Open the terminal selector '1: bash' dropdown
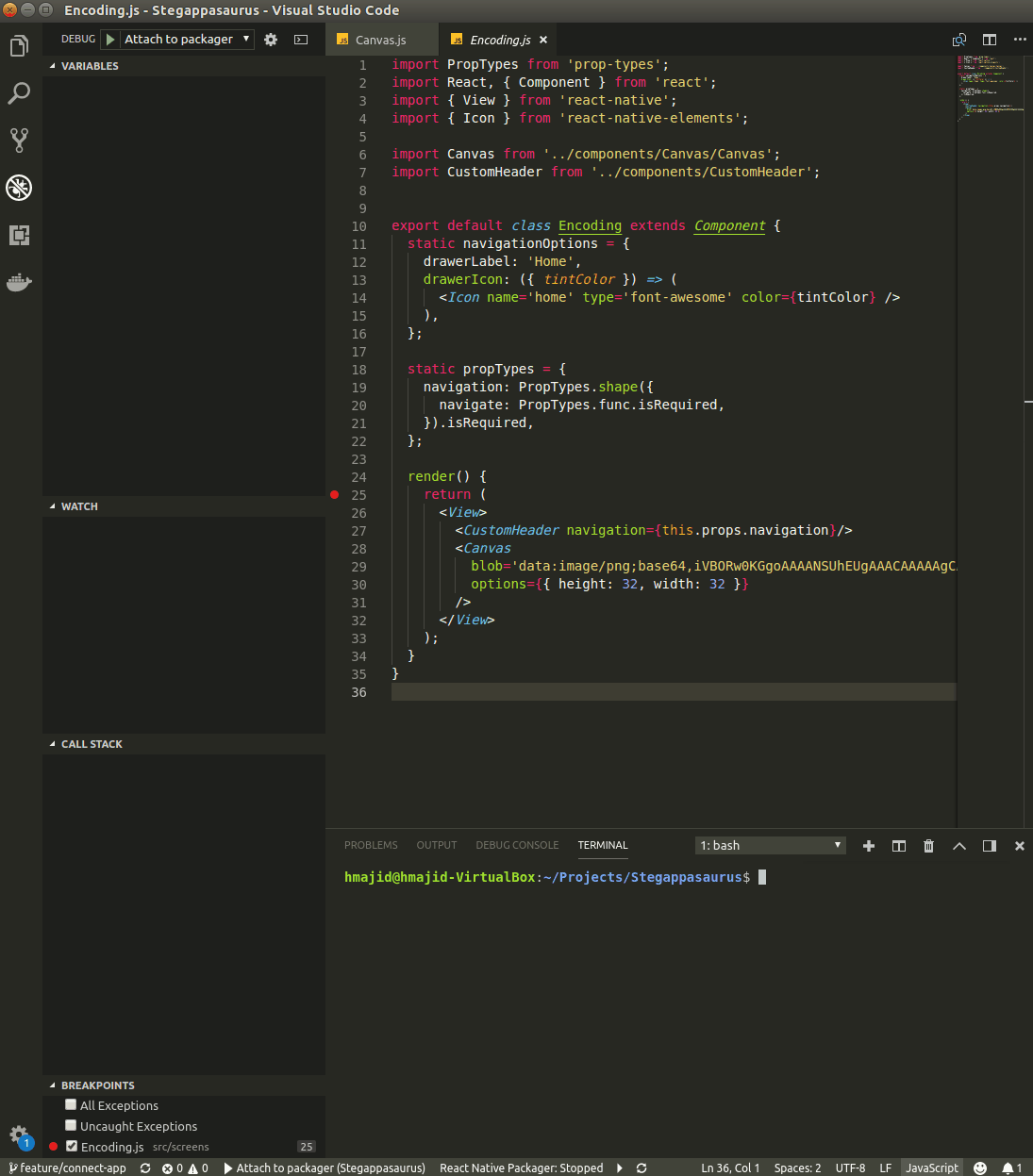1033x1176 pixels. coord(770,845)
